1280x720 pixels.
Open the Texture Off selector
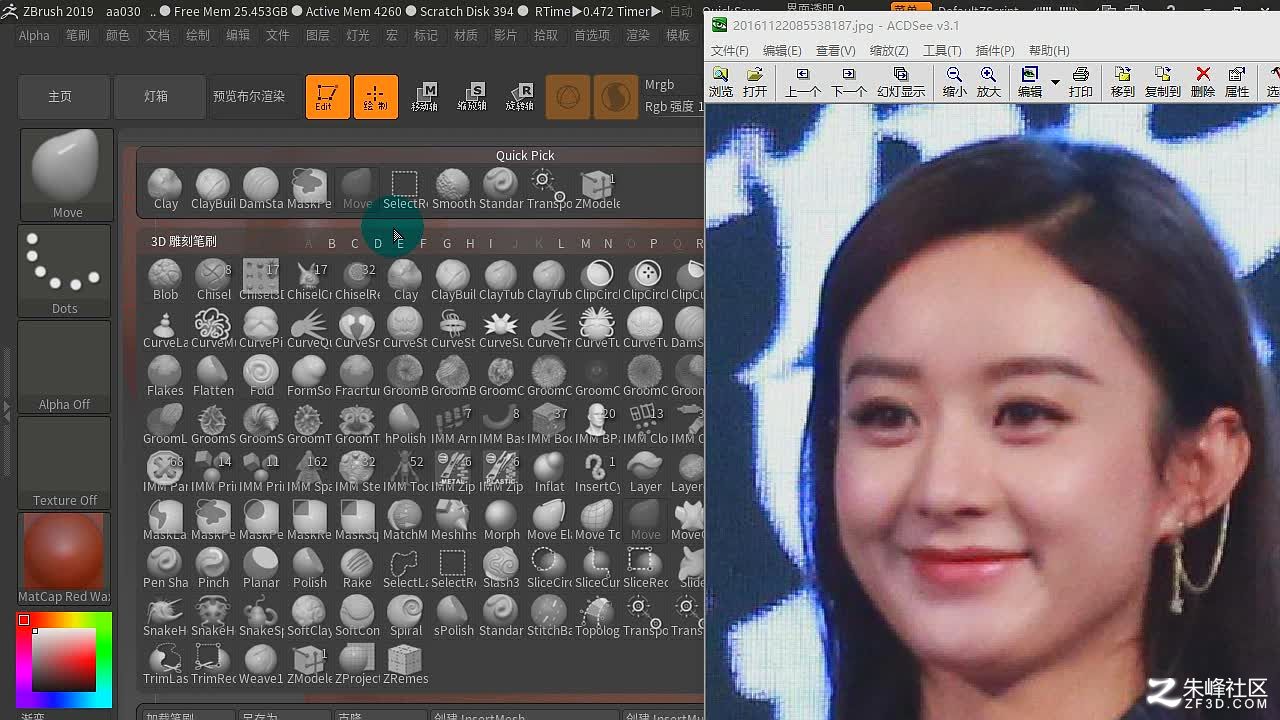[x=65, y=462]
